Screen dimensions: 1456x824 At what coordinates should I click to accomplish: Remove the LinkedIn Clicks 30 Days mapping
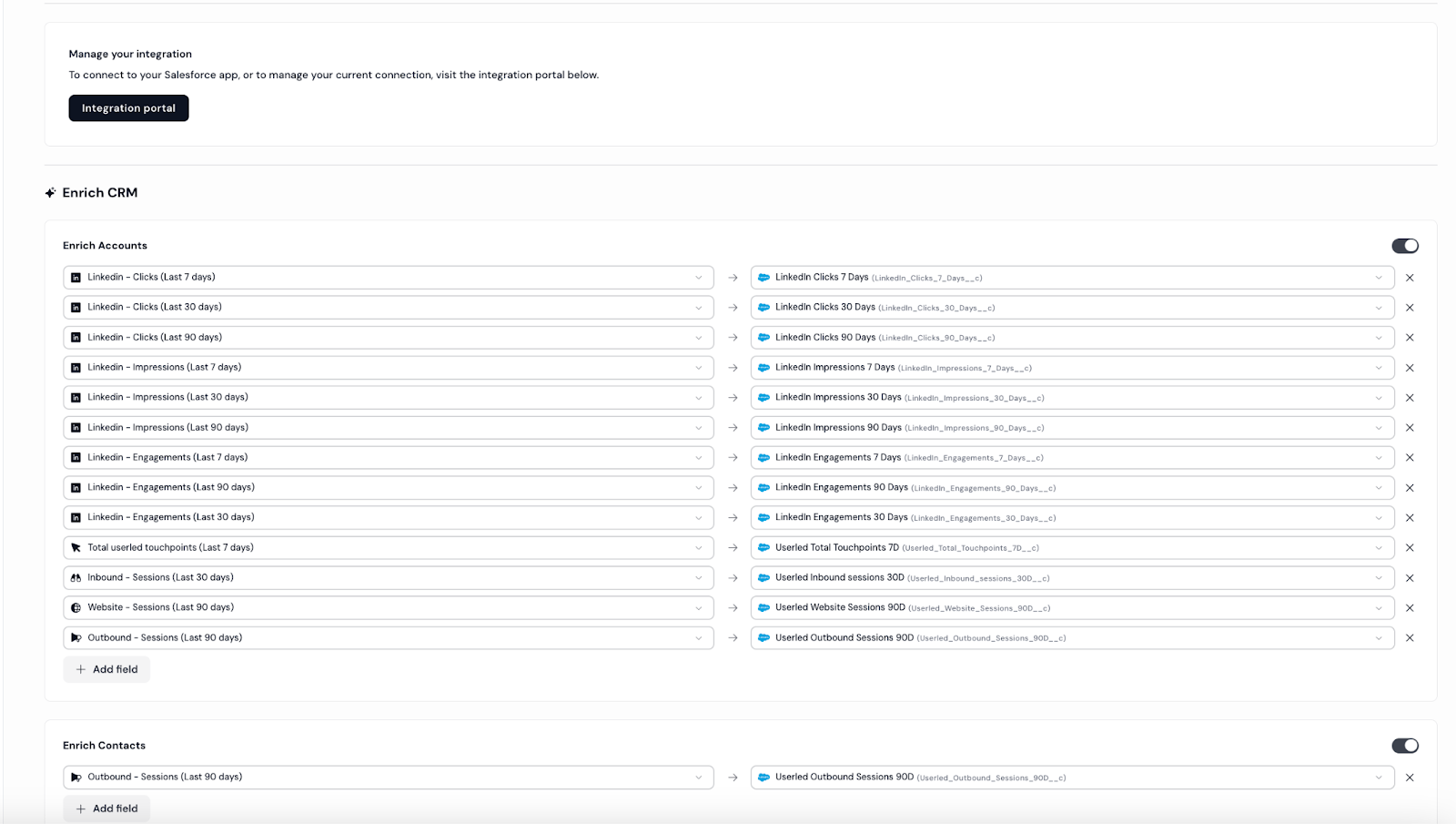1410,308
